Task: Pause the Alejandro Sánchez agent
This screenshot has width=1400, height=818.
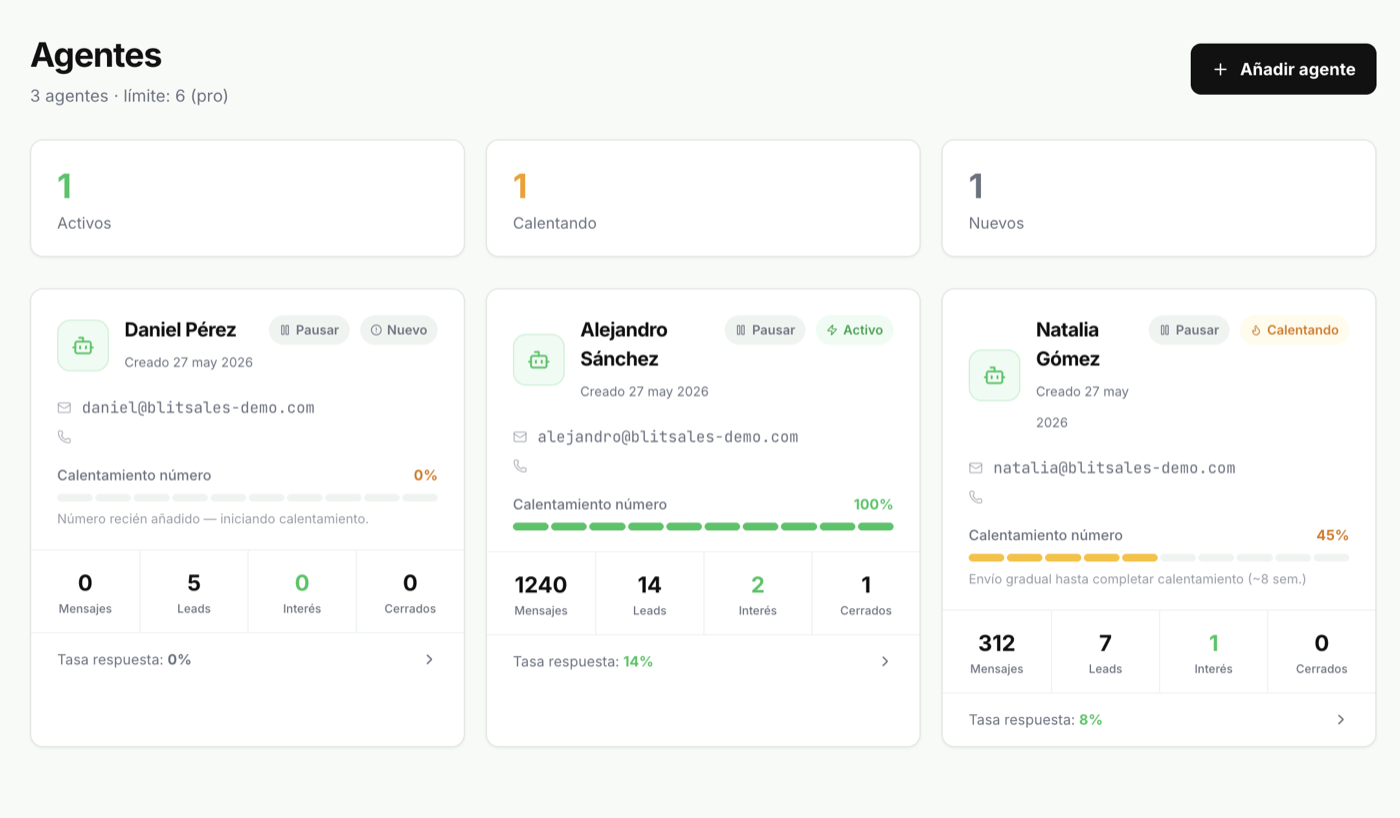Action: (x=765, y=330)
